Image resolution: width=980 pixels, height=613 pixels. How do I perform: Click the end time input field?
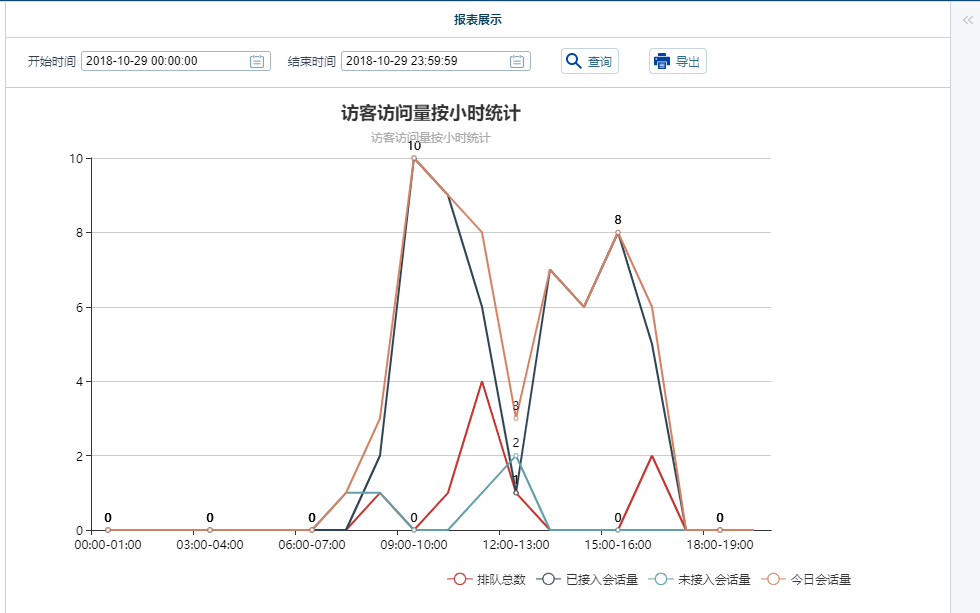tap(424, 61)
